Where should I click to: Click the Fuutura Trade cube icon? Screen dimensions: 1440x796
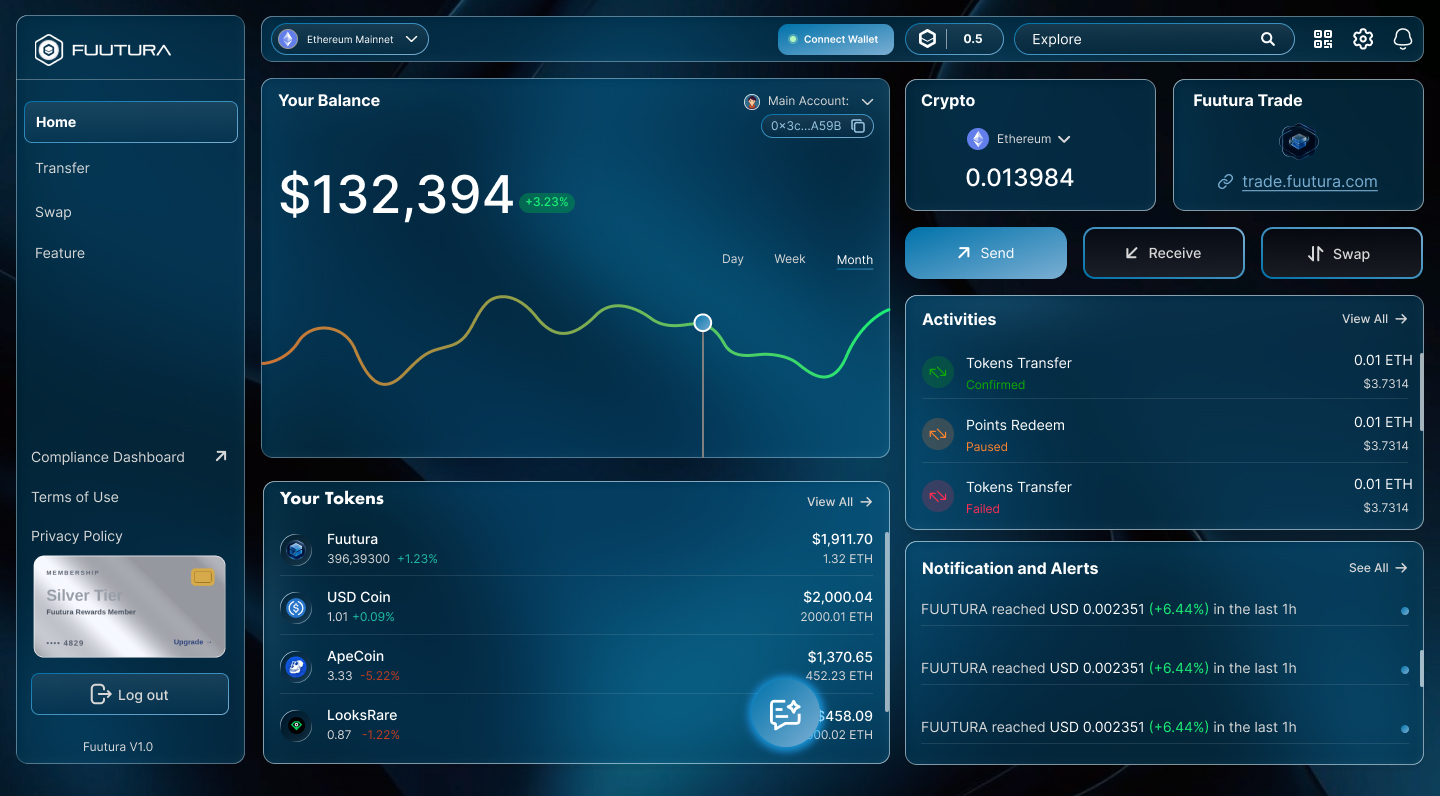click(1298, 142)
